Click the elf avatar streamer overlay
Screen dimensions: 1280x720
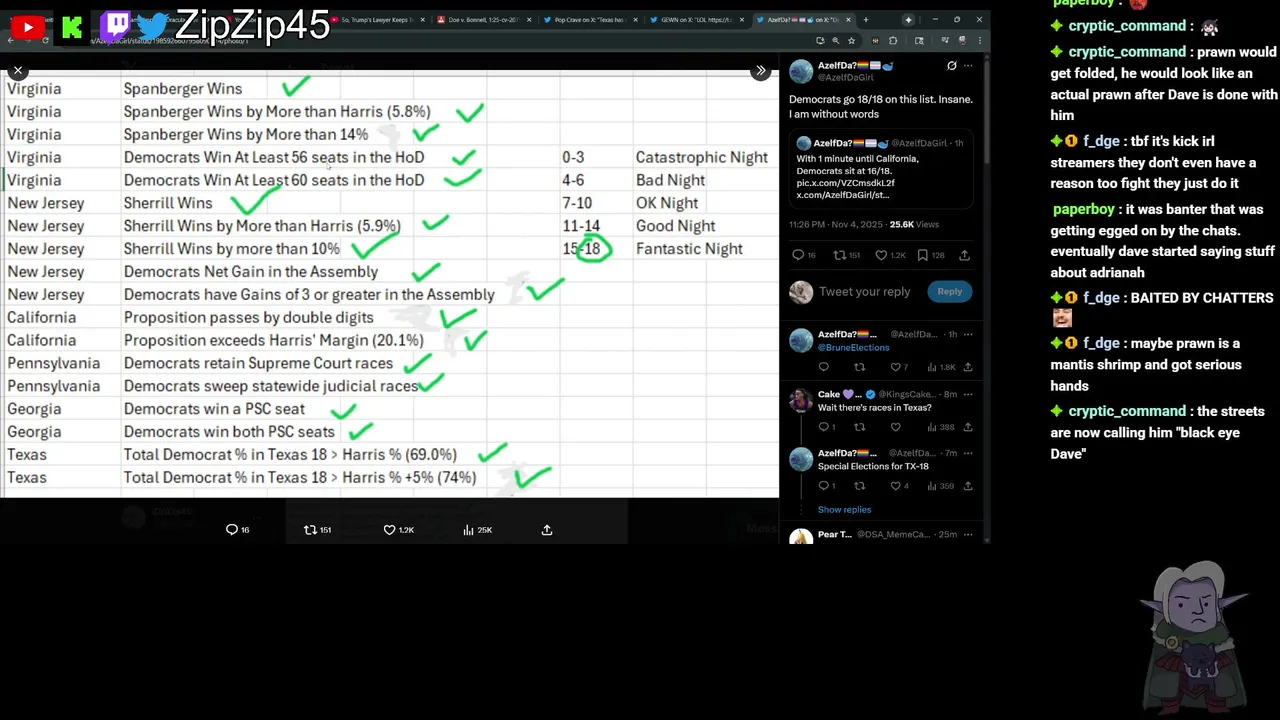pyautogui.click(x=1197, y=635)
